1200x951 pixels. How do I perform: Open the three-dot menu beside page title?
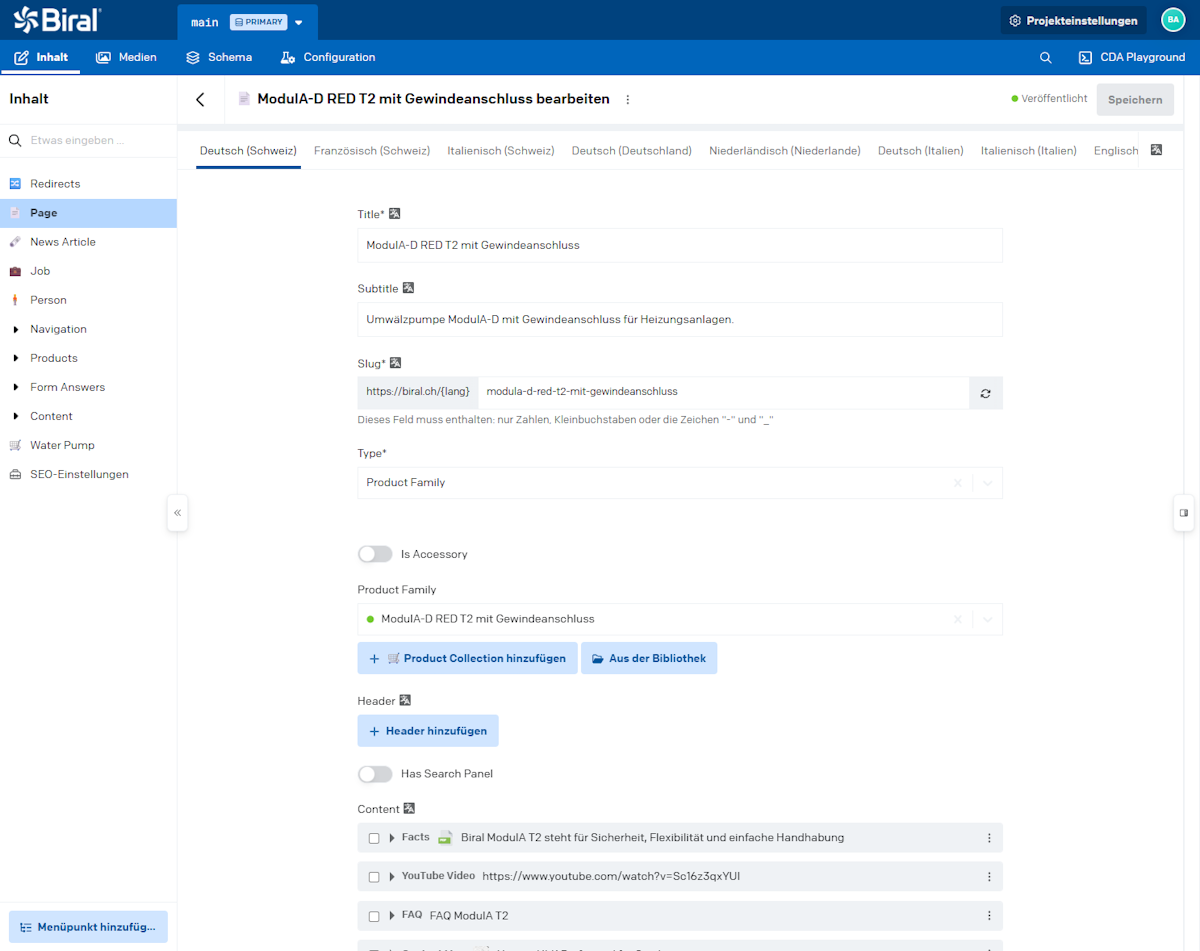(x=628, y=100)
